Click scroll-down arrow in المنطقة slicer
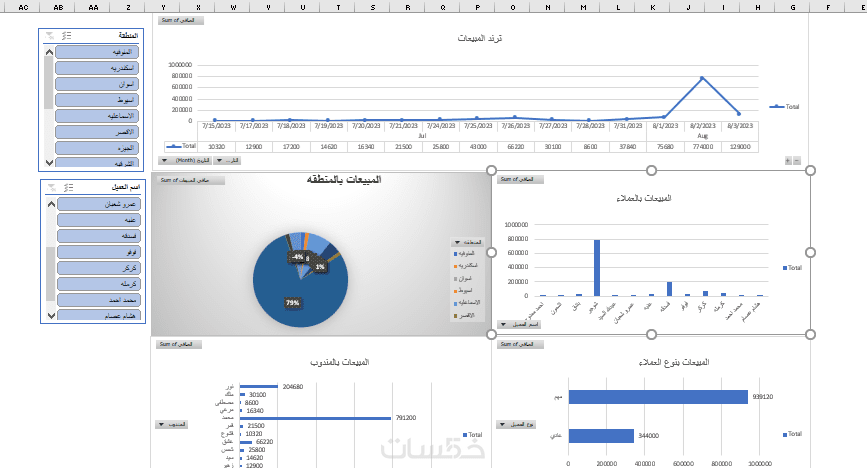This screenshot has height=468, width=867. tap(49, 163)
